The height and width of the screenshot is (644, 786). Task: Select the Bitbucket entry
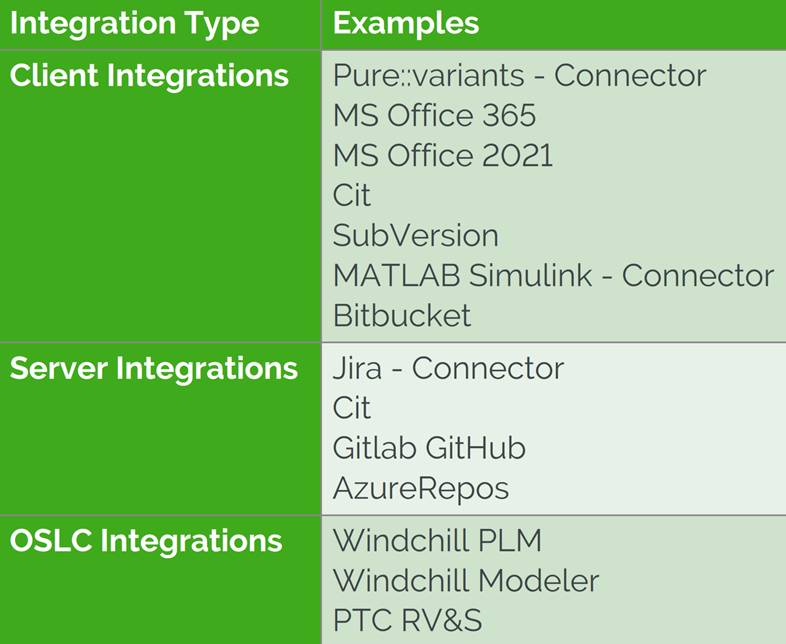pyautogui.click(x=401, y=316)
